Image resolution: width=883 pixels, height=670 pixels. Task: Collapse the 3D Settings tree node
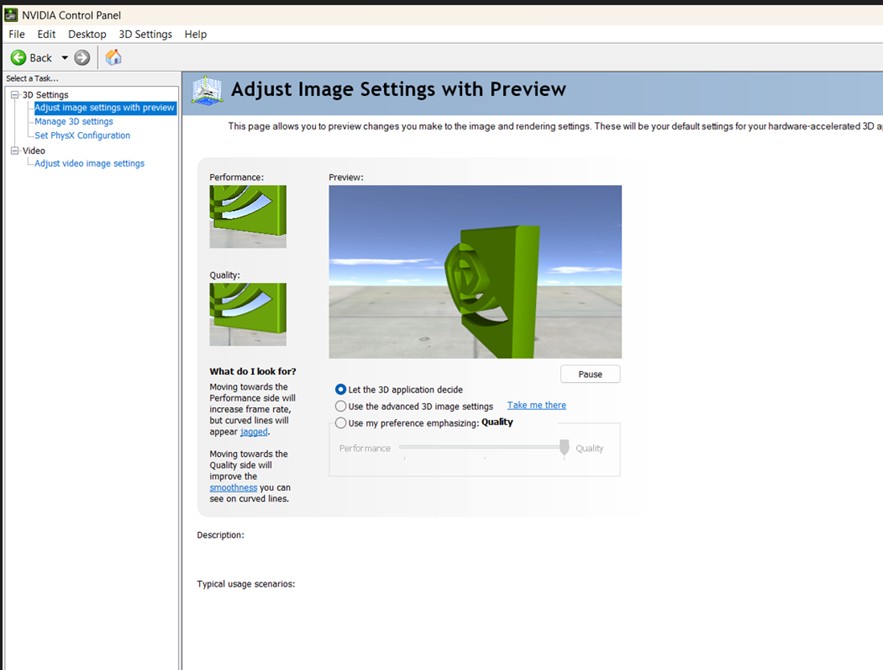[x=14, y=95]
